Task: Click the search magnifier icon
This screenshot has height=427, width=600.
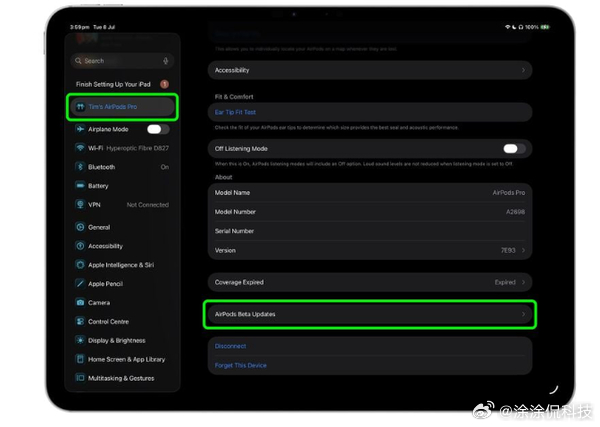Action: (x=78, y=61)
